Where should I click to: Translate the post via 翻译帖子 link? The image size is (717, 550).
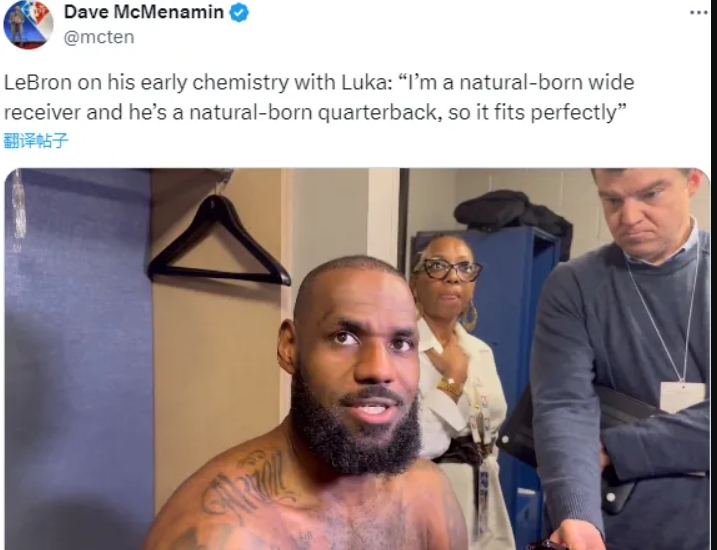pos(36,140)
